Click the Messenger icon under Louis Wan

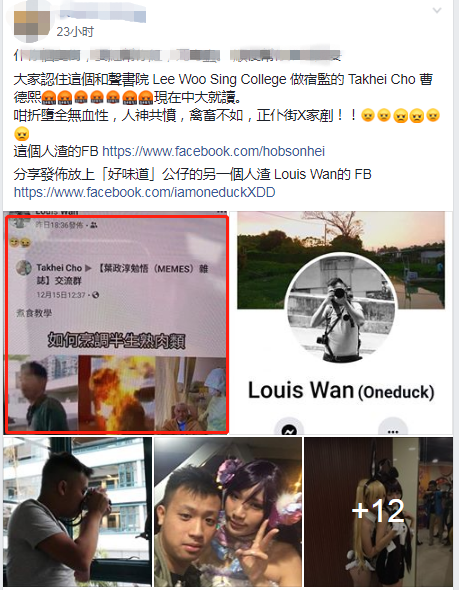[289, 428]
